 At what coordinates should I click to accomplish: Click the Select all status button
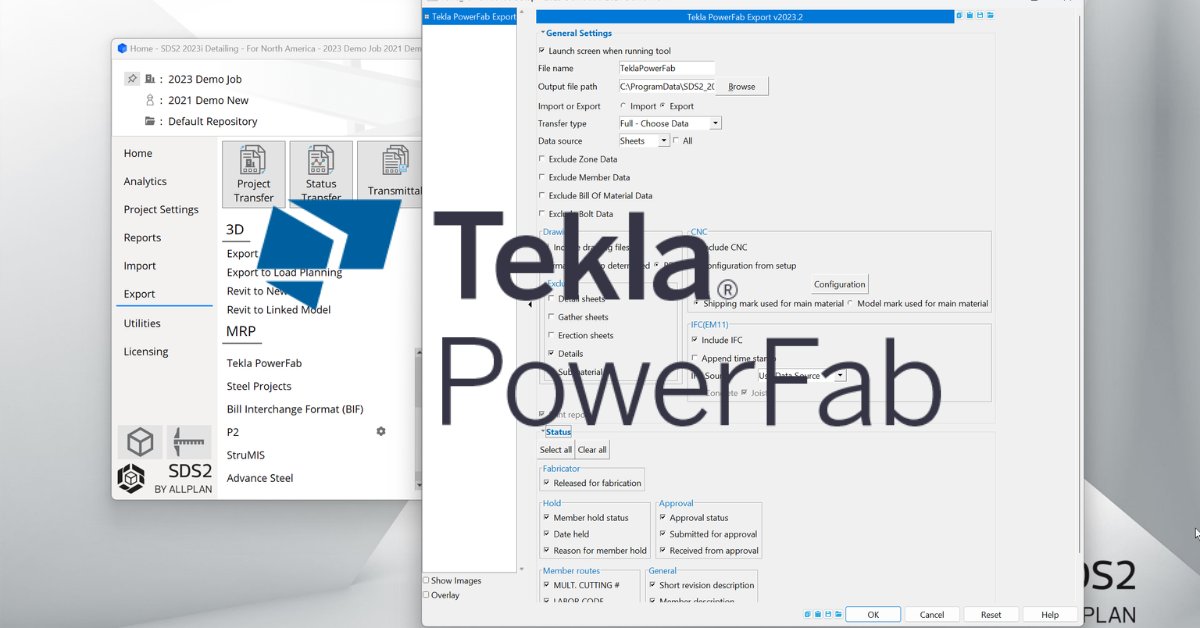(556, 450)
